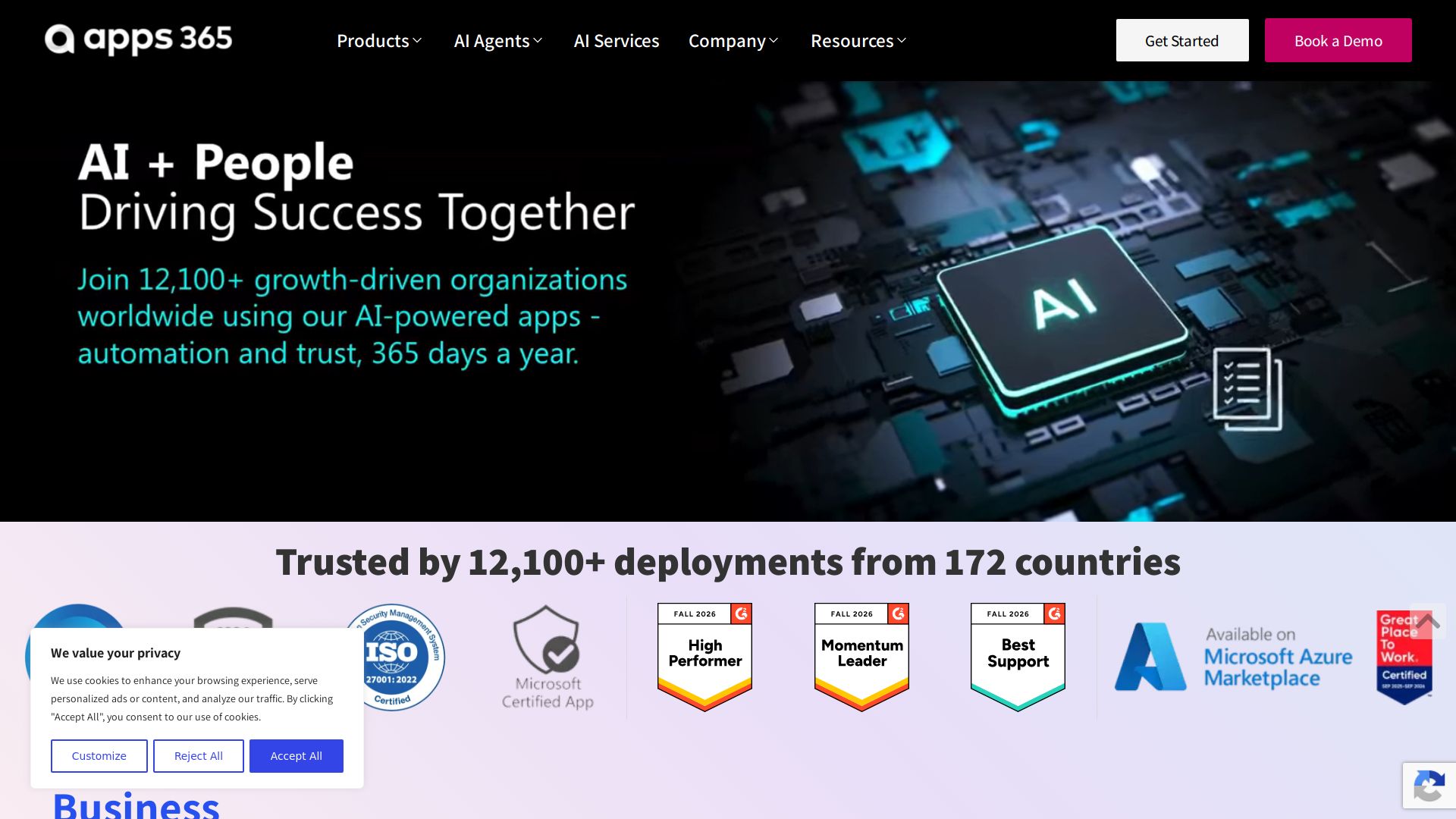Viewport: 1456px width, 819px height.
Task: Click the 'We value your privacy' heading
Action: click(x=115, y=653)
